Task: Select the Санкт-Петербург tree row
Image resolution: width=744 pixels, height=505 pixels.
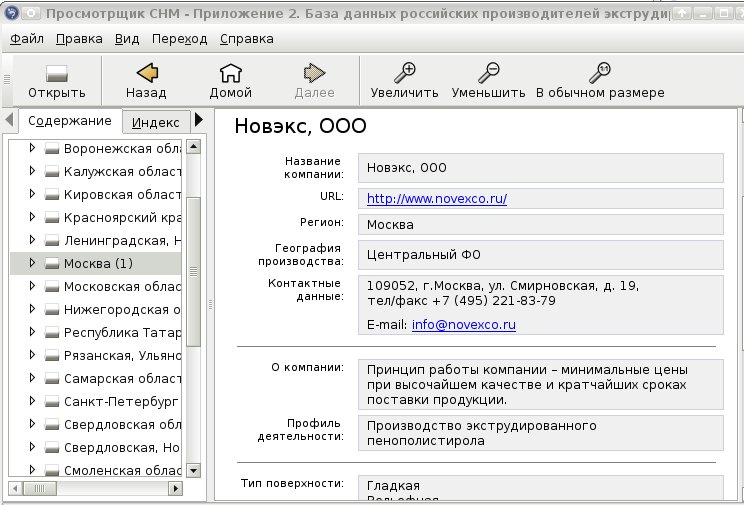Action: (95, 402)
